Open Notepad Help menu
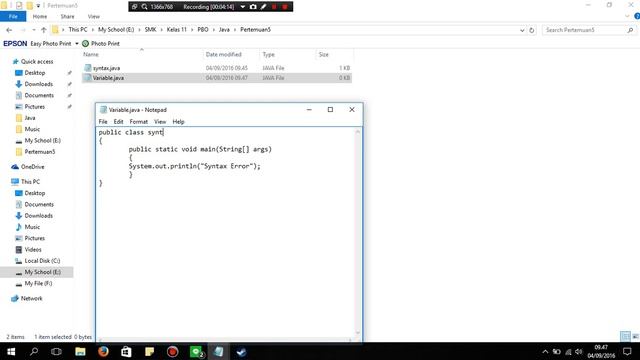Image resolution: width=640 pixels, height=360 pixels. [x=178, y=122]
